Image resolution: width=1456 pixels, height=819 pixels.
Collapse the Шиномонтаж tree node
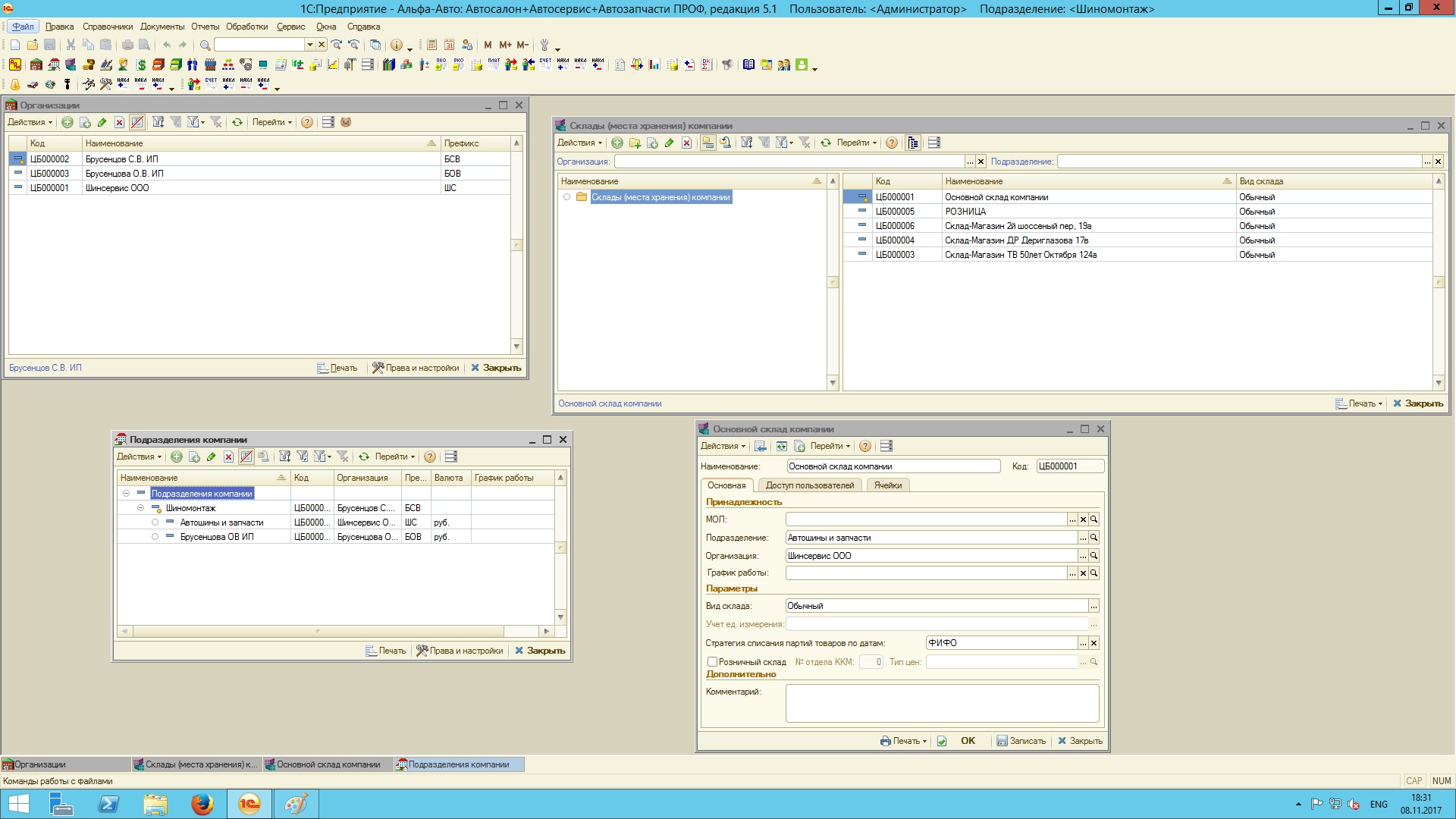(141, 508)
